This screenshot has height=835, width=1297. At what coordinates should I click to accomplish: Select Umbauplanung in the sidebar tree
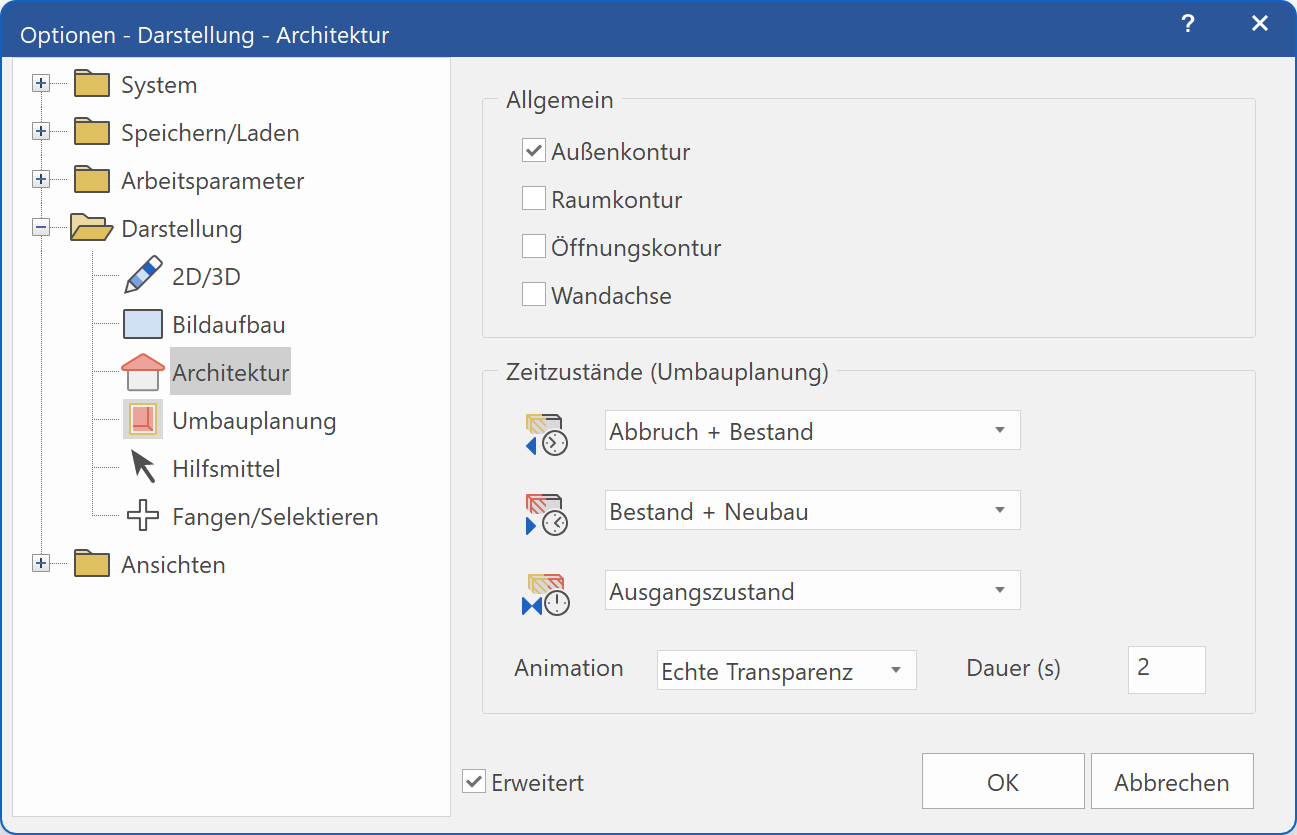[x=253, y=420]
